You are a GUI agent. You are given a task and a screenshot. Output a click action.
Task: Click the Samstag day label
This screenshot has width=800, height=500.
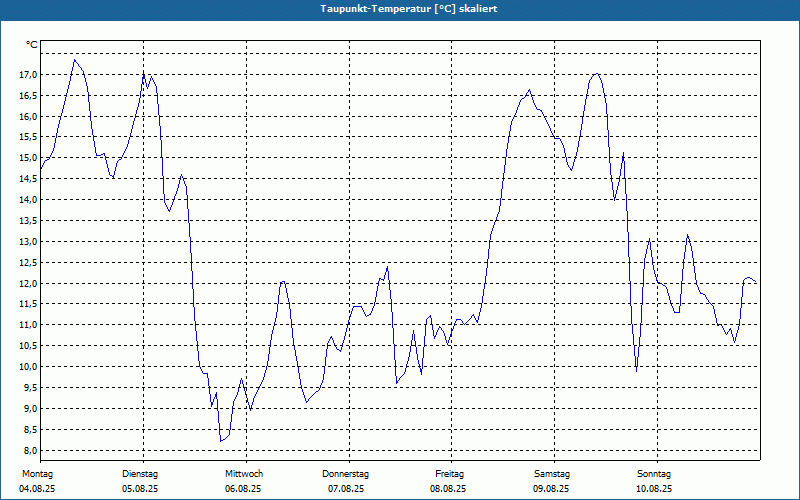[x=552, y=474]
